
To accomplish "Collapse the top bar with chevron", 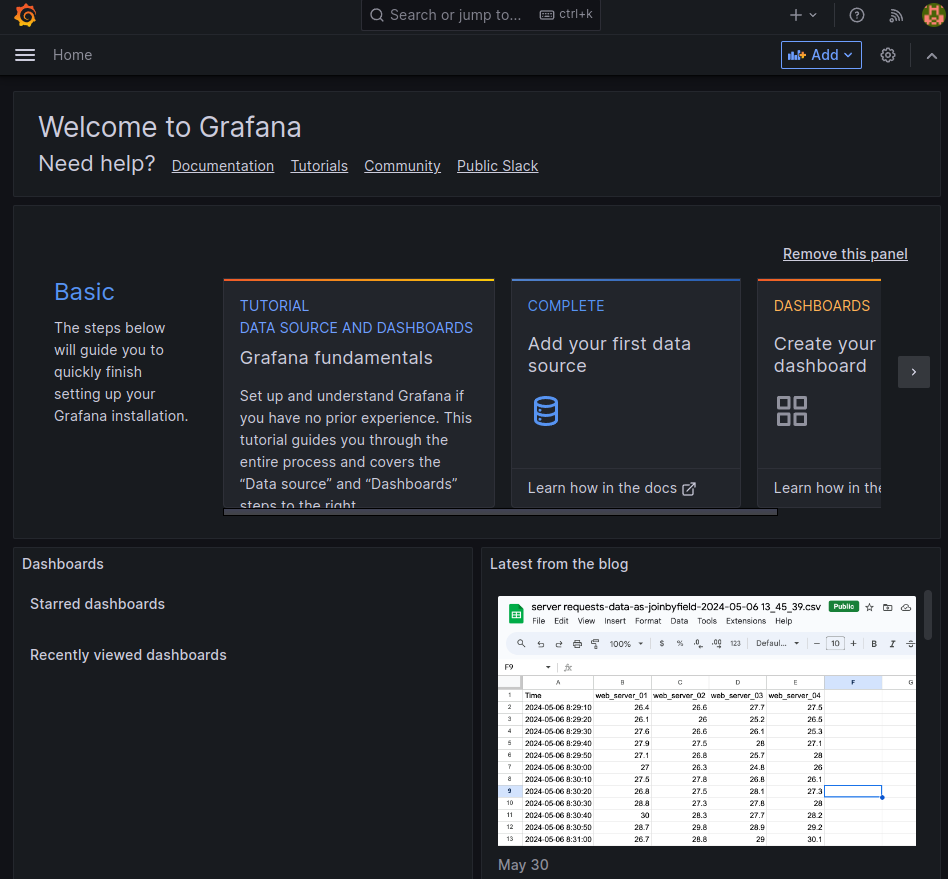I will tap(932, 55).
